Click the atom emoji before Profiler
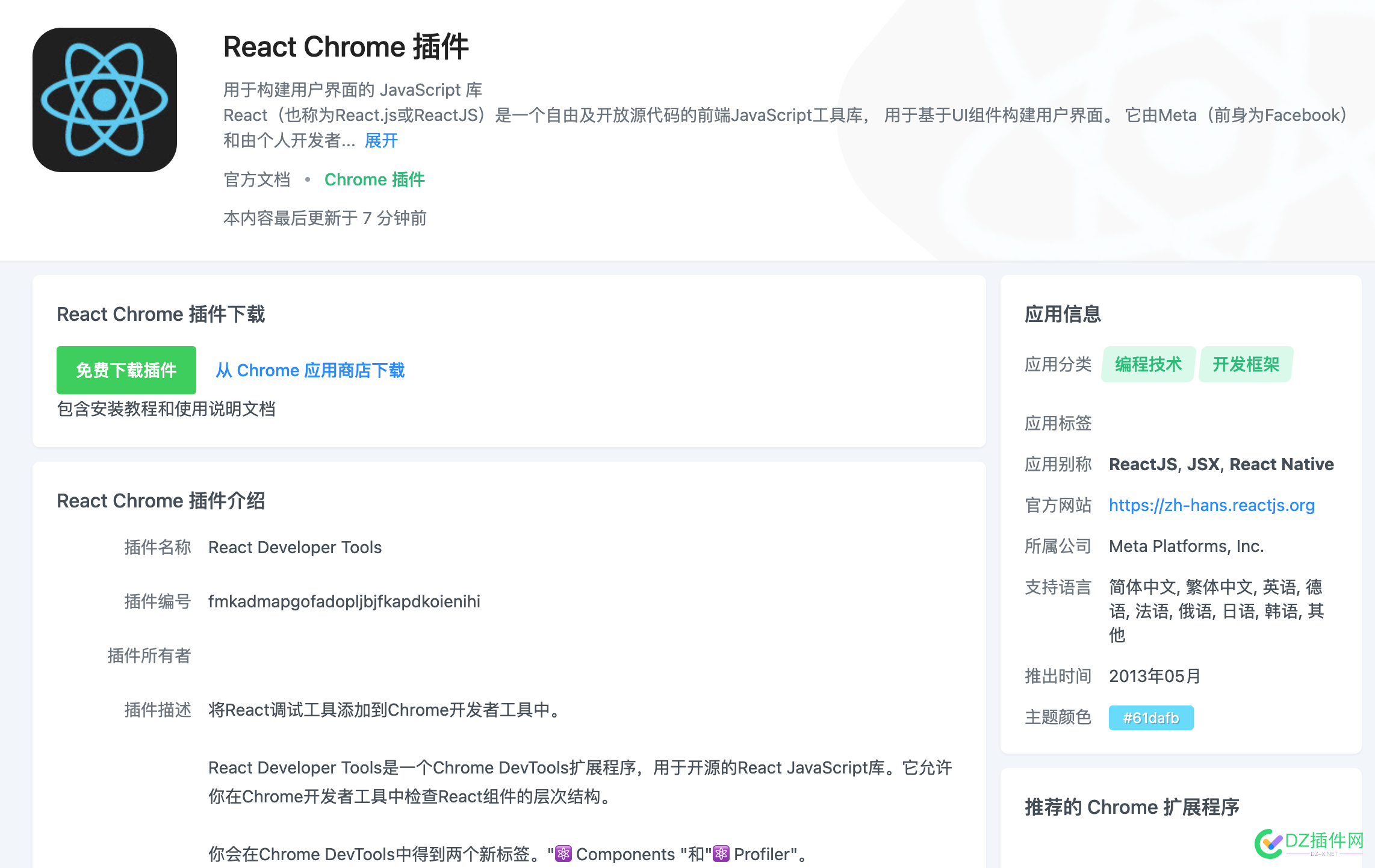The height and width of the screenshot is (868, 1375). click(721, 854)
